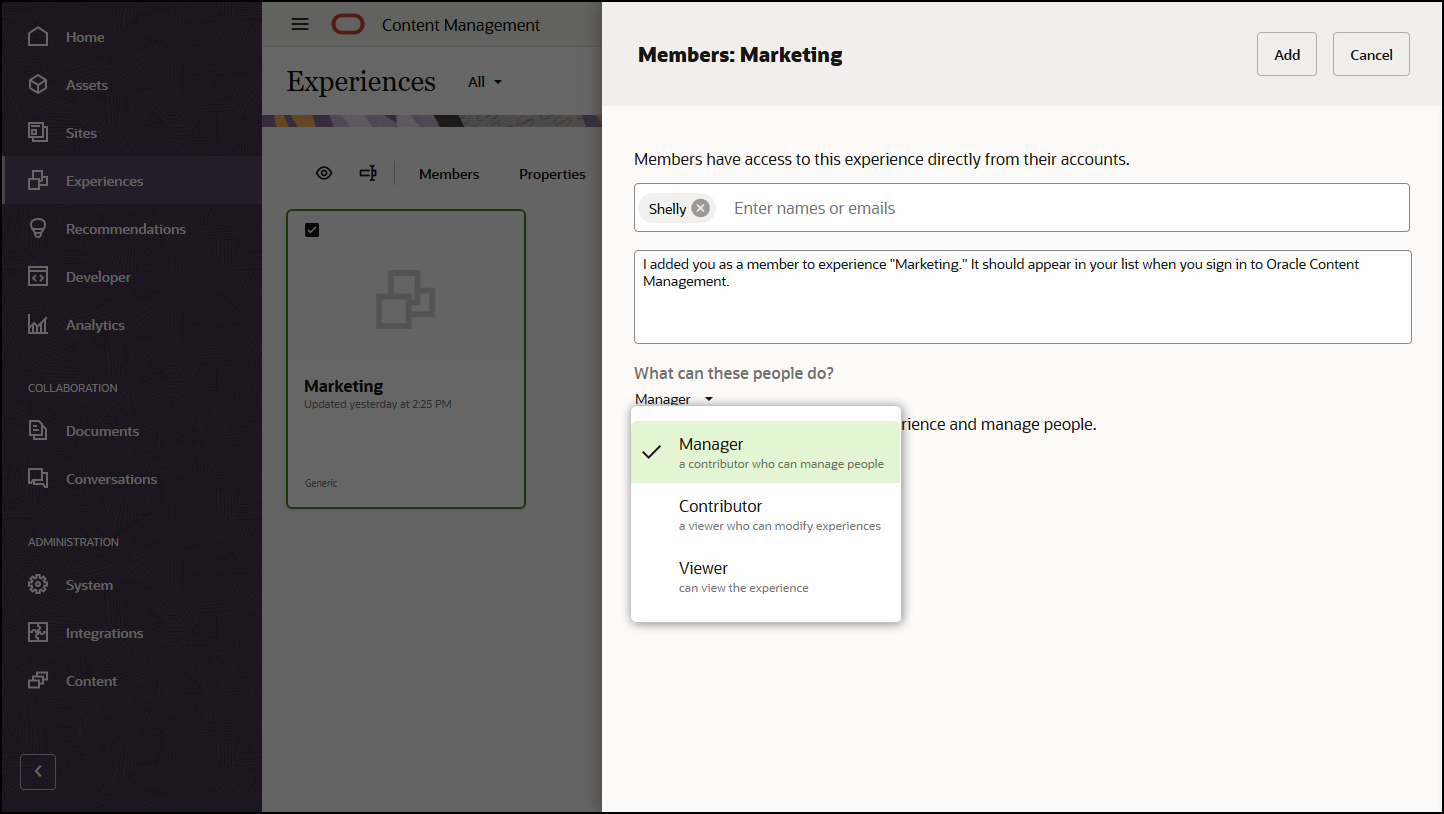
Task: Click the Oracle logo icon
Action: [x=348, y=25]
